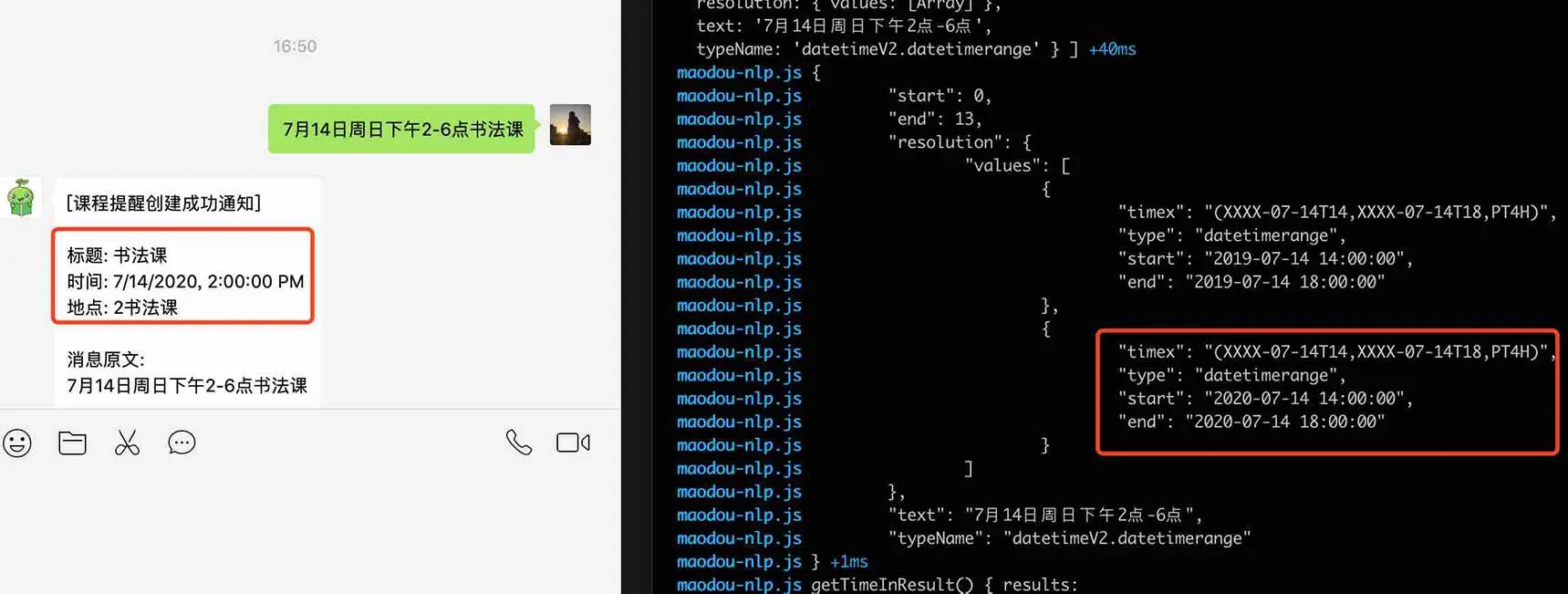Click the green bot avatar
This screenshot has height=594, width=1568.
tap(21, 197)
